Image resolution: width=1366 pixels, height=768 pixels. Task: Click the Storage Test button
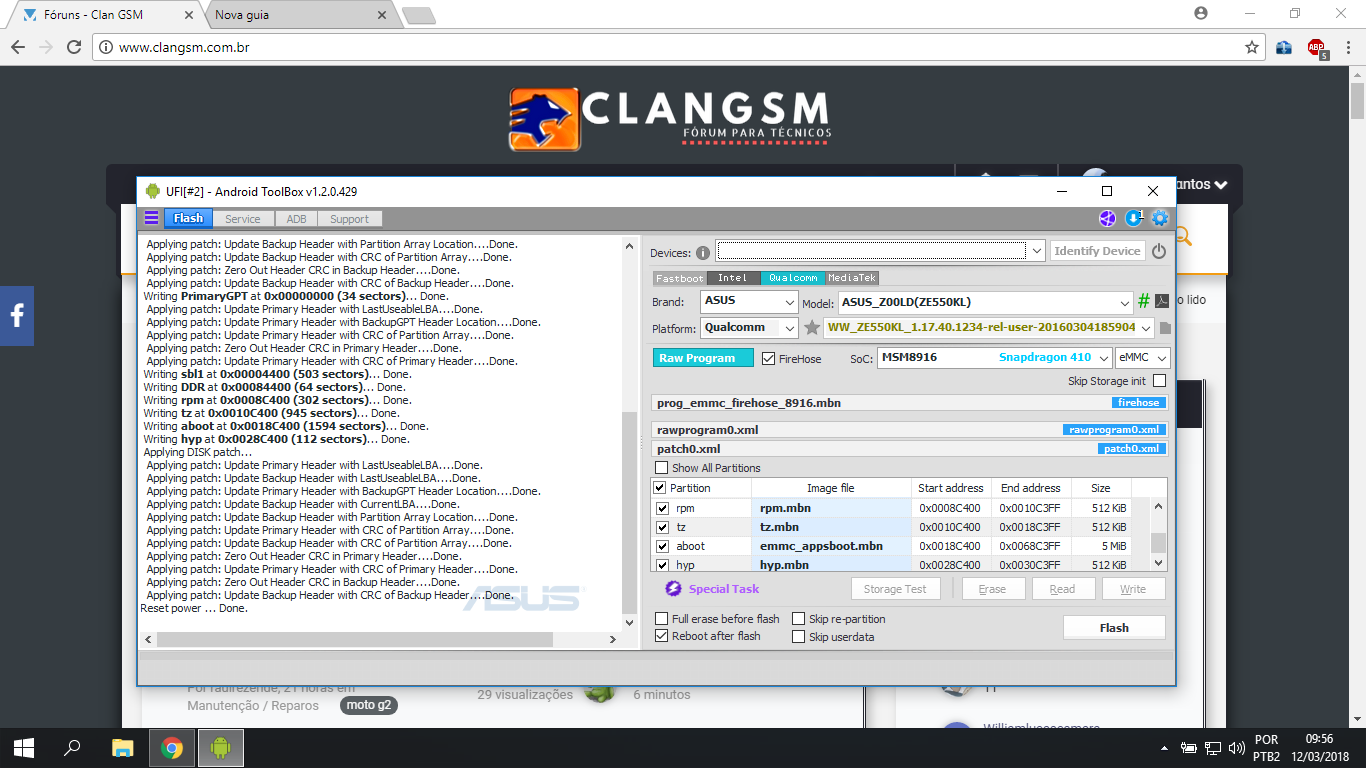(895, 589)
